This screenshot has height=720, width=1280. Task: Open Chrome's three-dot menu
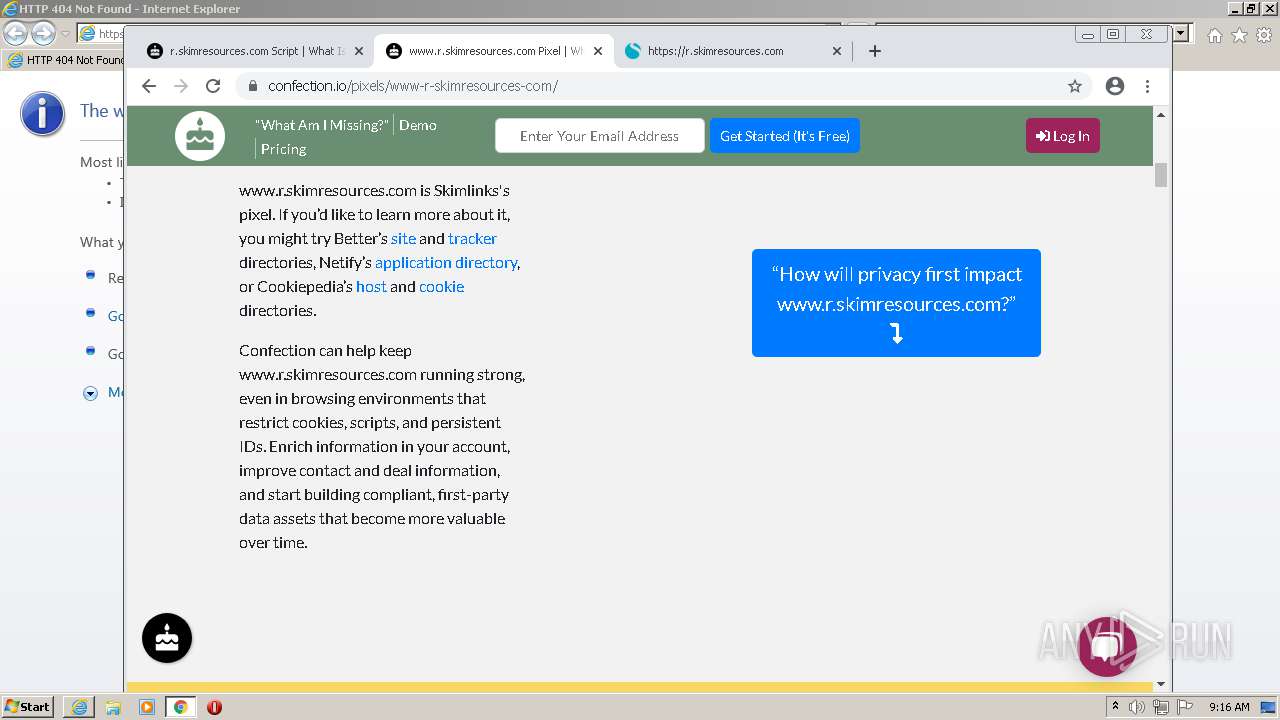tap(1148, 86)
